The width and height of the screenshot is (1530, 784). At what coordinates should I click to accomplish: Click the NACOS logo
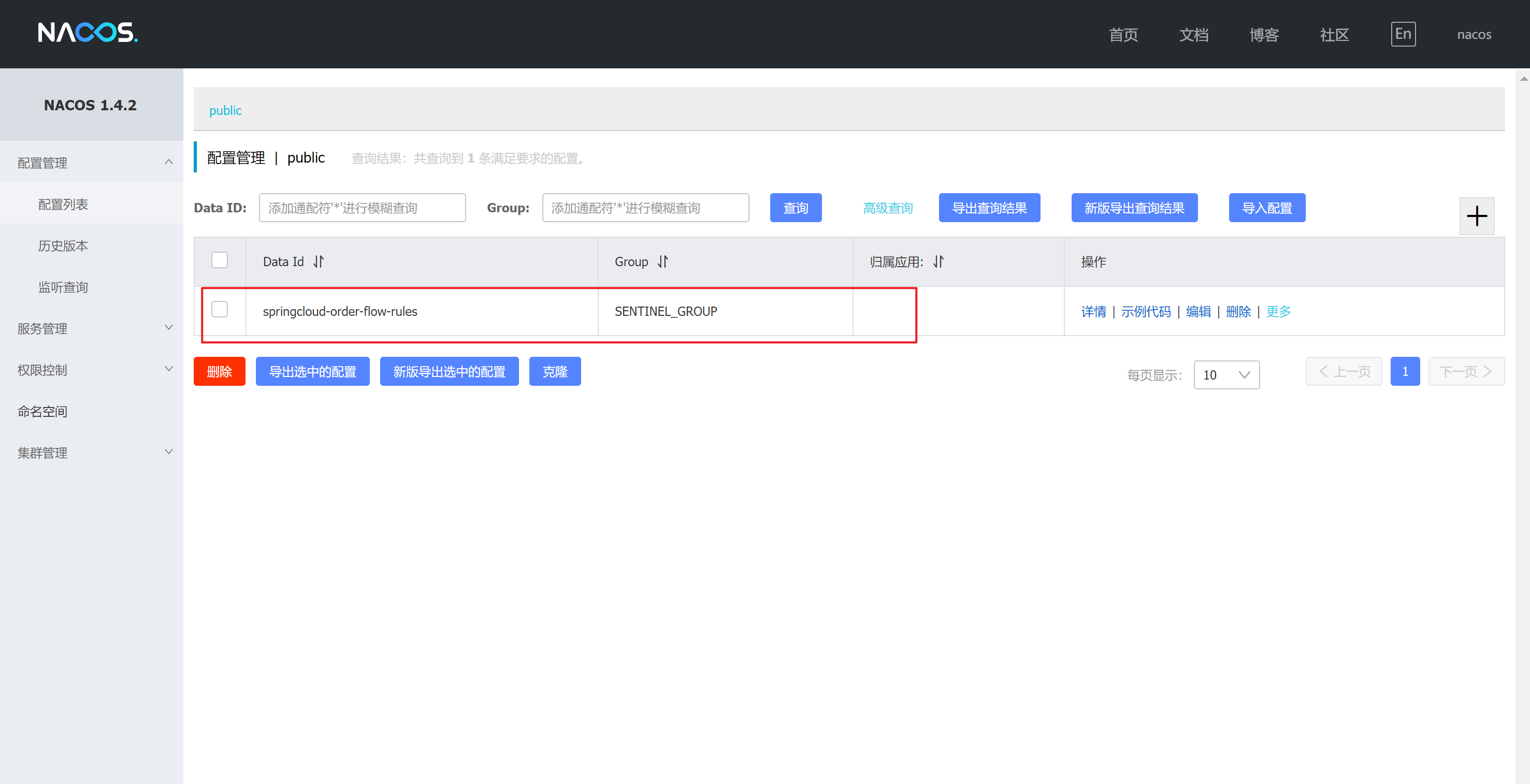[88, 33]
